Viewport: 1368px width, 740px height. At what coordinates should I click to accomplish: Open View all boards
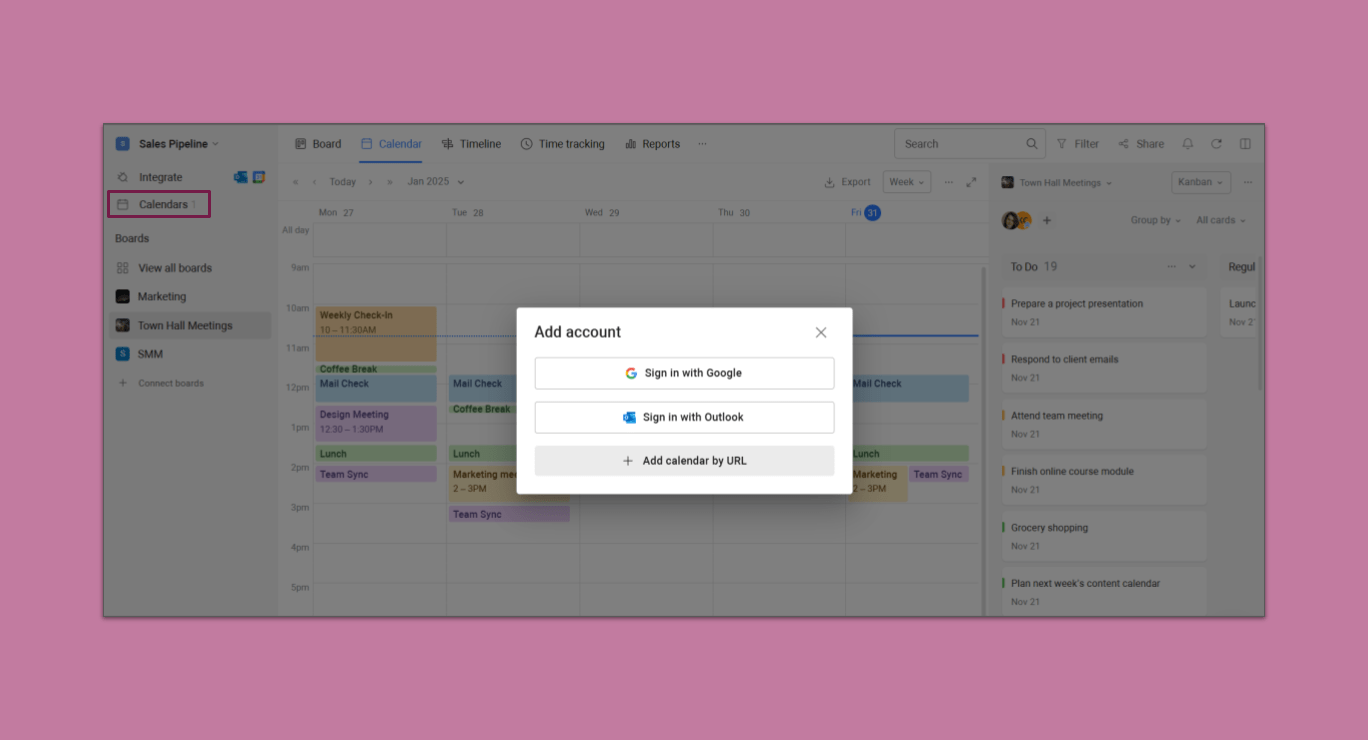point(175,268)
